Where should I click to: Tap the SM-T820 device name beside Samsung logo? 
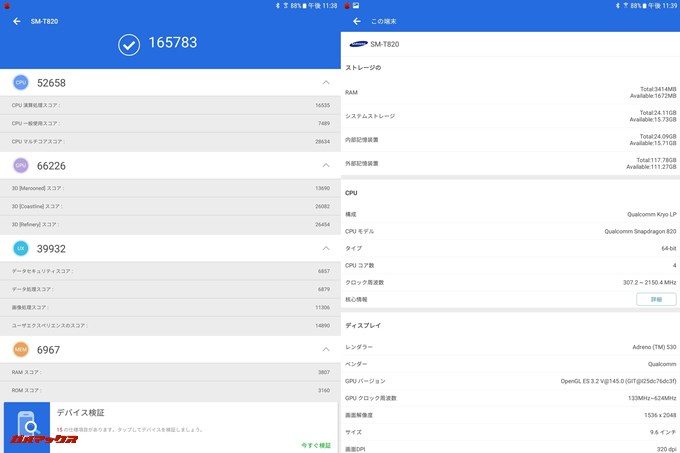point(385,44)
